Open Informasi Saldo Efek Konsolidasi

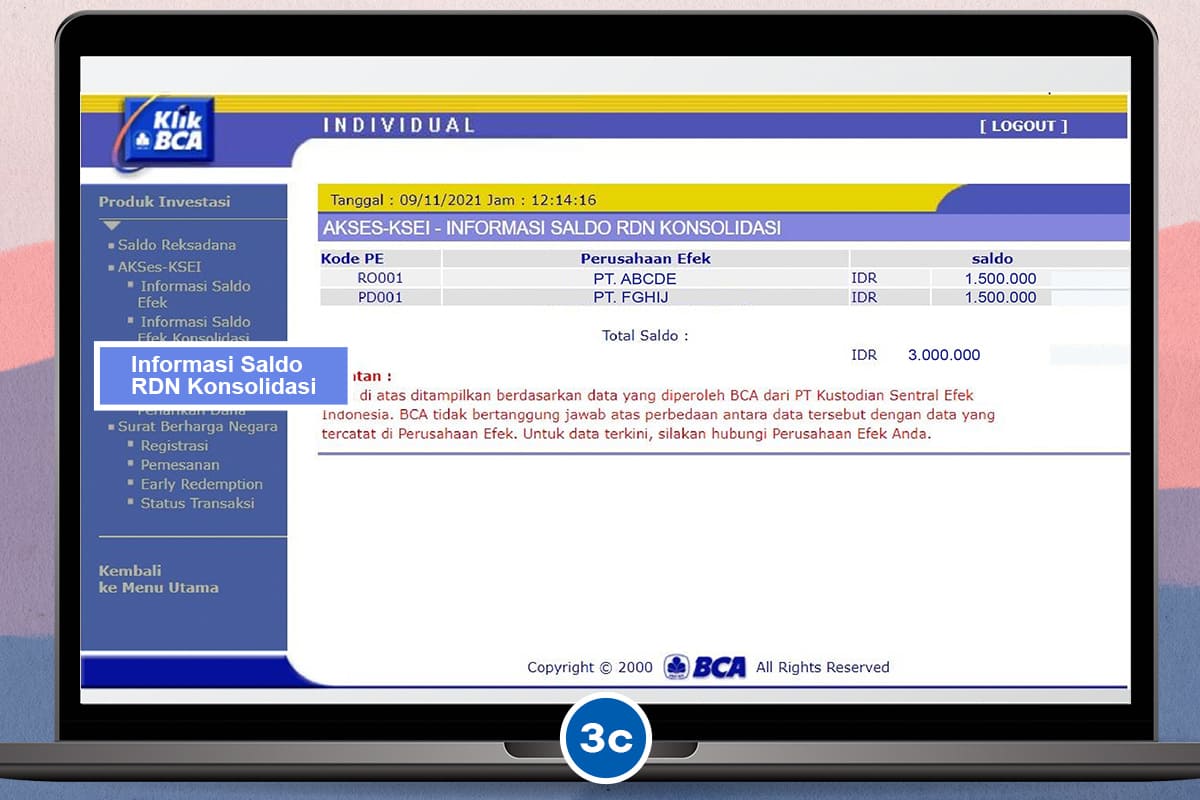(195, 329)
